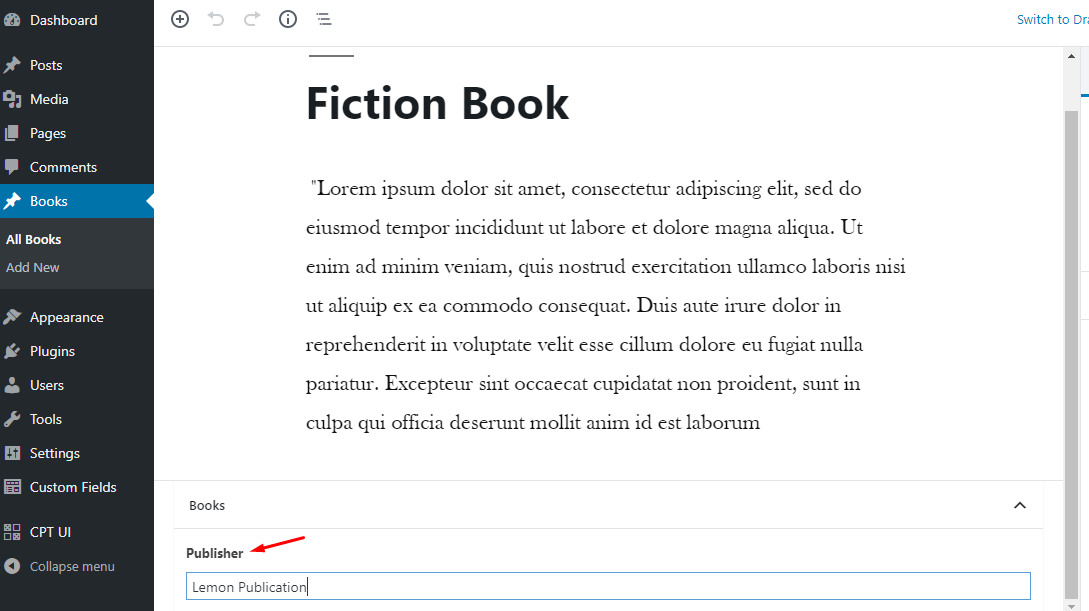
Task: Click the editor vertical scrollbar thumb
Action: click(x=1072, y=354)
